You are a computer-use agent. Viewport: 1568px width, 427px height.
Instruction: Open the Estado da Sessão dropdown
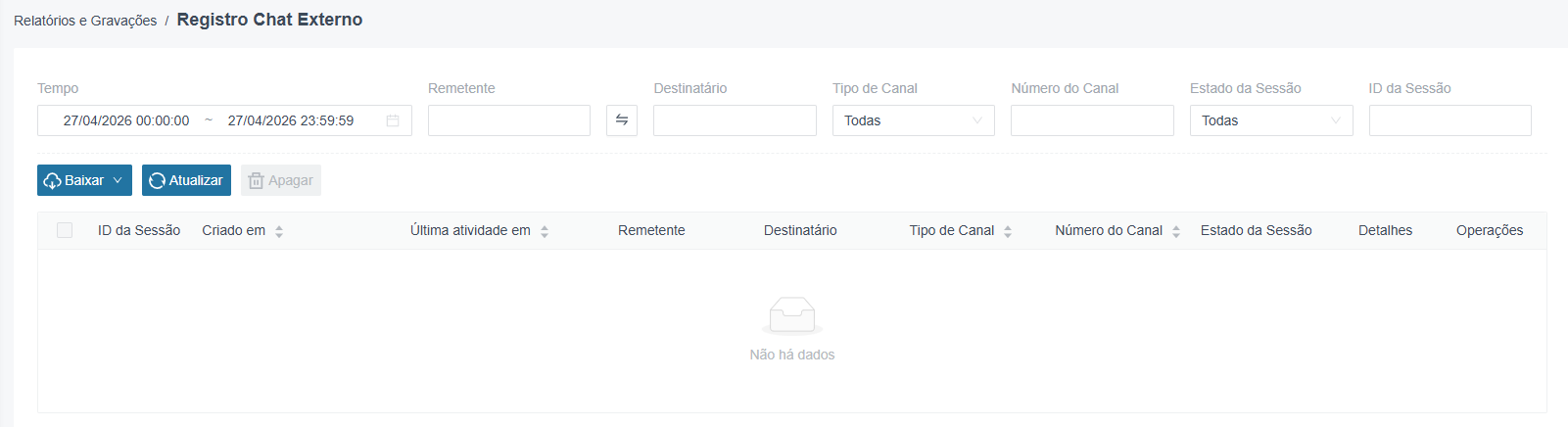[1271, 120]
